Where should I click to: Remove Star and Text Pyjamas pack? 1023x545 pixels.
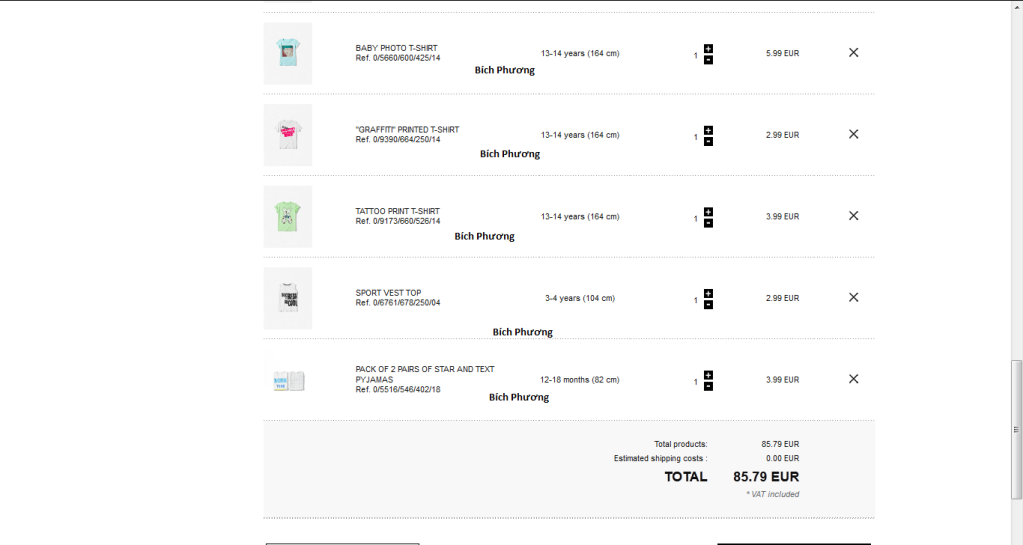click(853, 379)
